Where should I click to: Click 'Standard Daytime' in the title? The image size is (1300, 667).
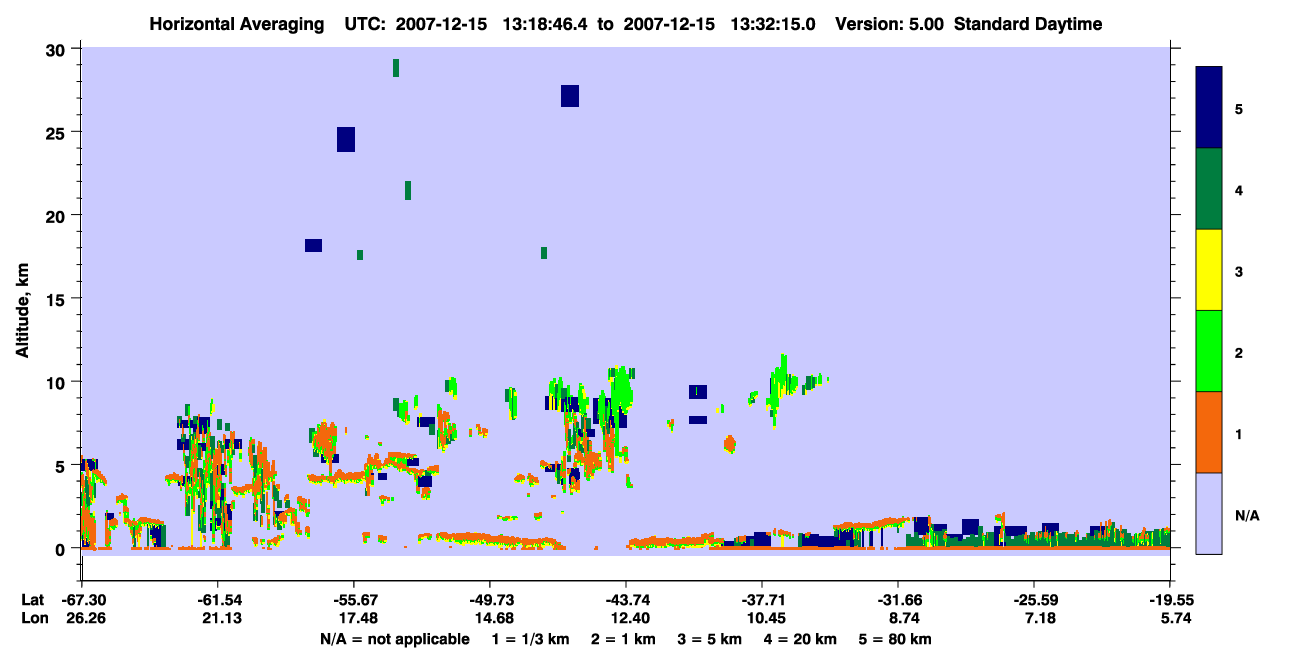1028,24
